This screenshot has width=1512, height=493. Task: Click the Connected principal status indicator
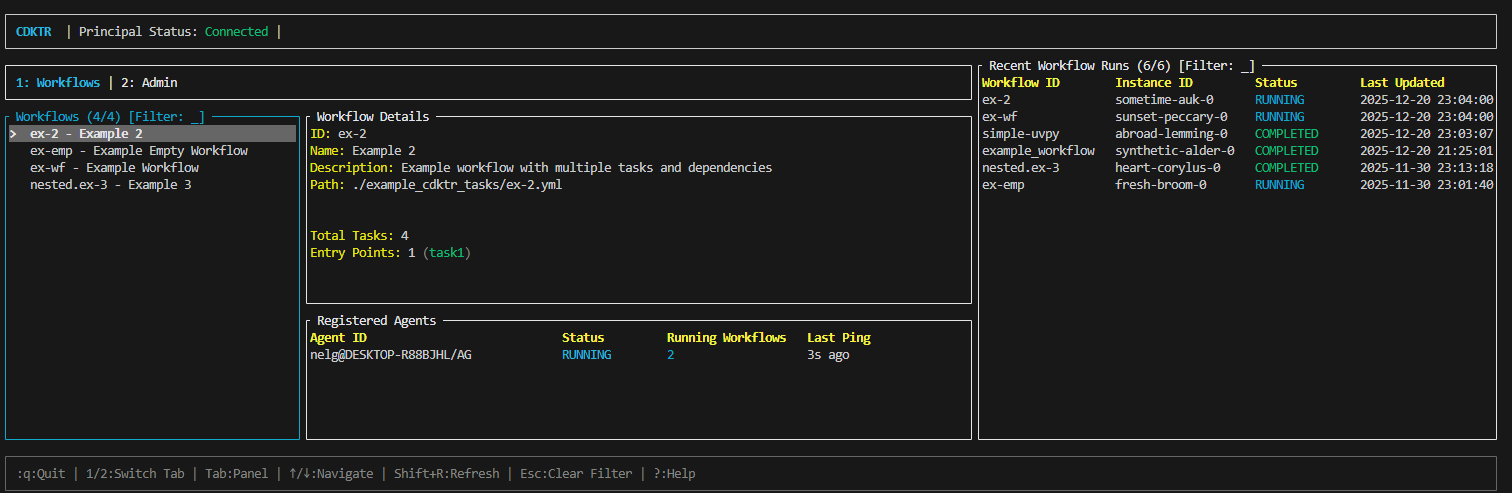(236, 32)
